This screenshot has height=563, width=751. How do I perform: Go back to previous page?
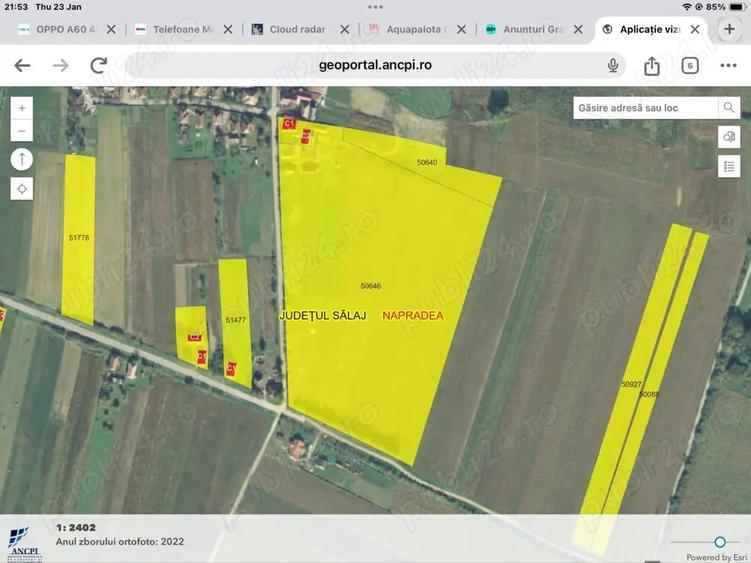tap(22, 65)
